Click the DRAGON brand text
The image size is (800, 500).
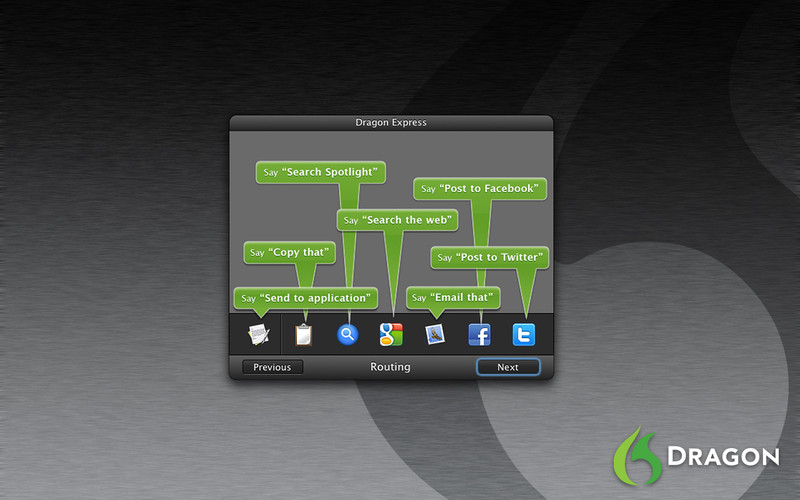[x=723, y=456]
